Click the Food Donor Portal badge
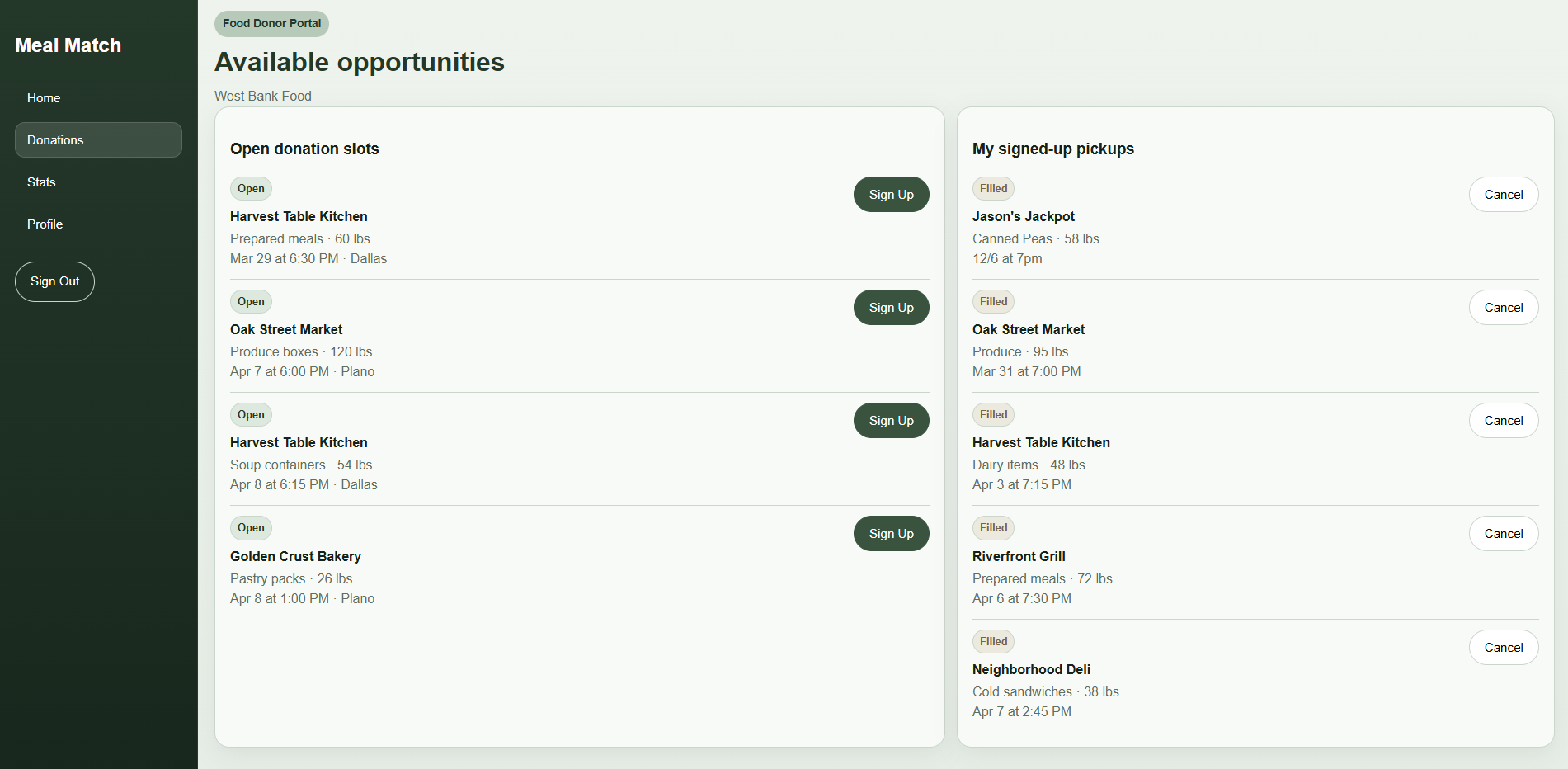This screenshot has width=1568, height=769. (271, 23)
